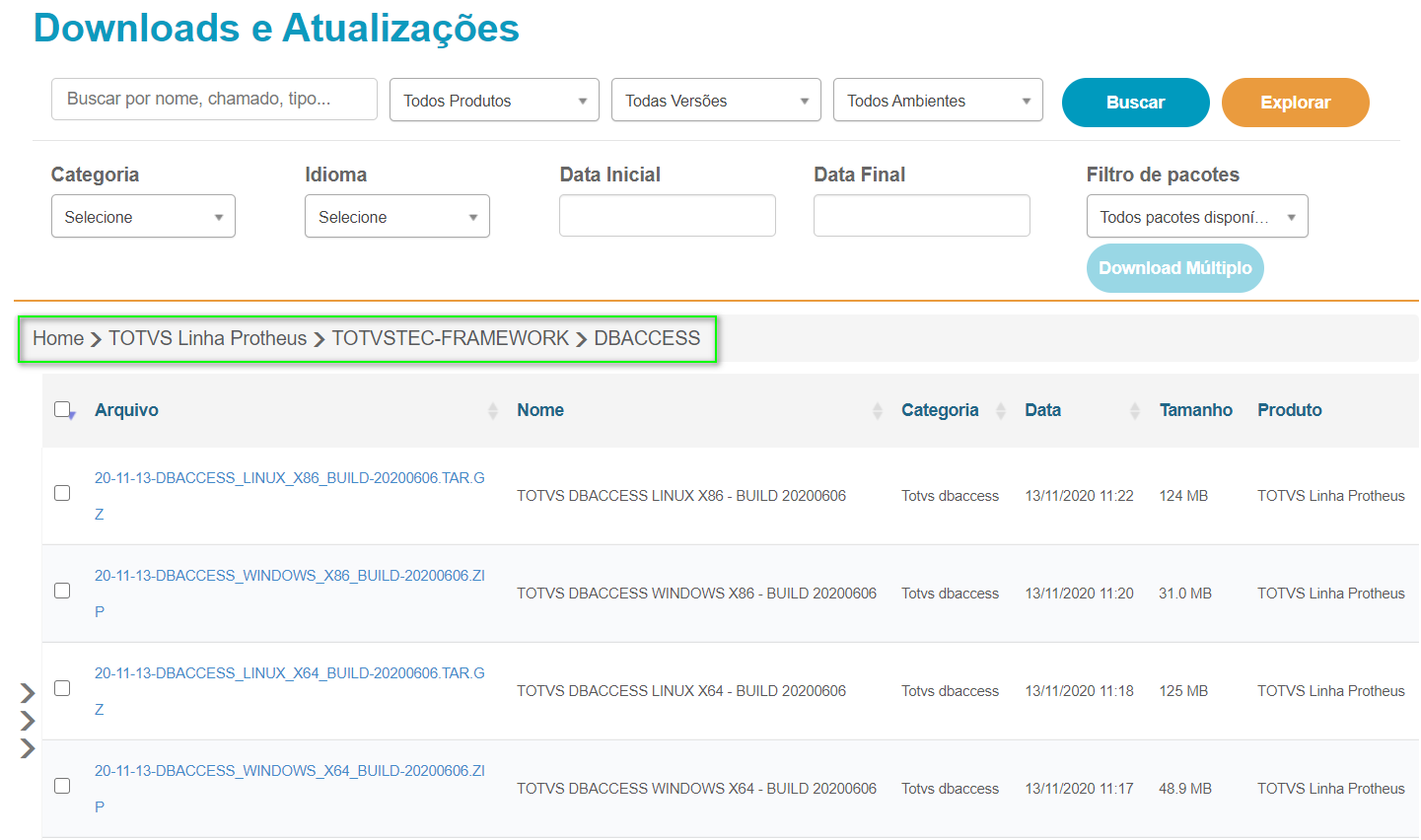Select name 'TOTVS DBACCESS LINUX X86 - BUILD 20200606'

681,496
